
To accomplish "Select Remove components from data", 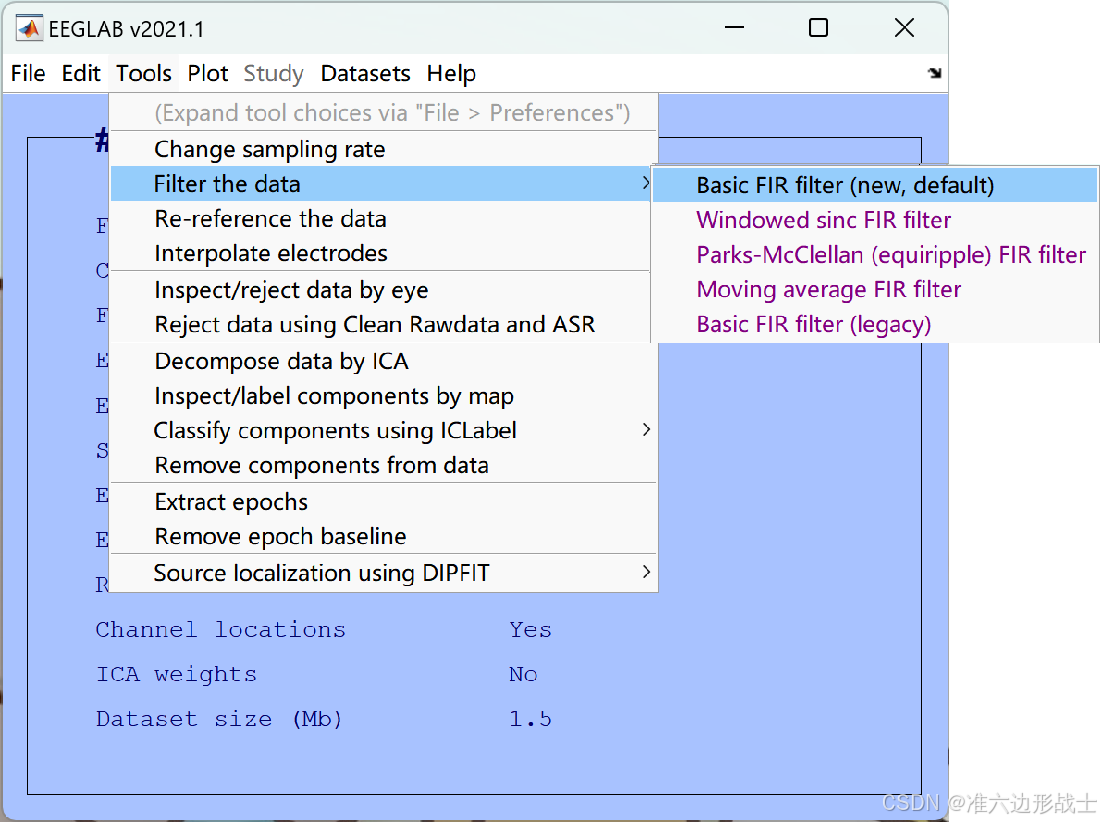I will point(383,465).
